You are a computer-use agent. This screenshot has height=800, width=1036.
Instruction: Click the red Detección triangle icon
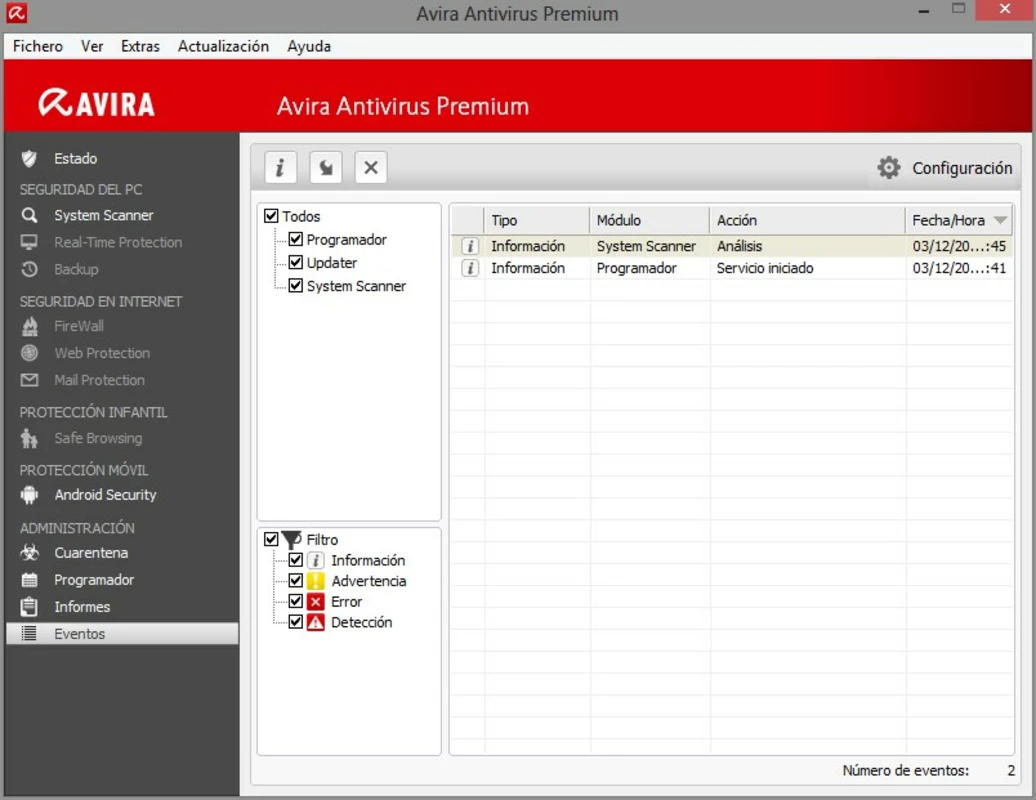[316, 622]
